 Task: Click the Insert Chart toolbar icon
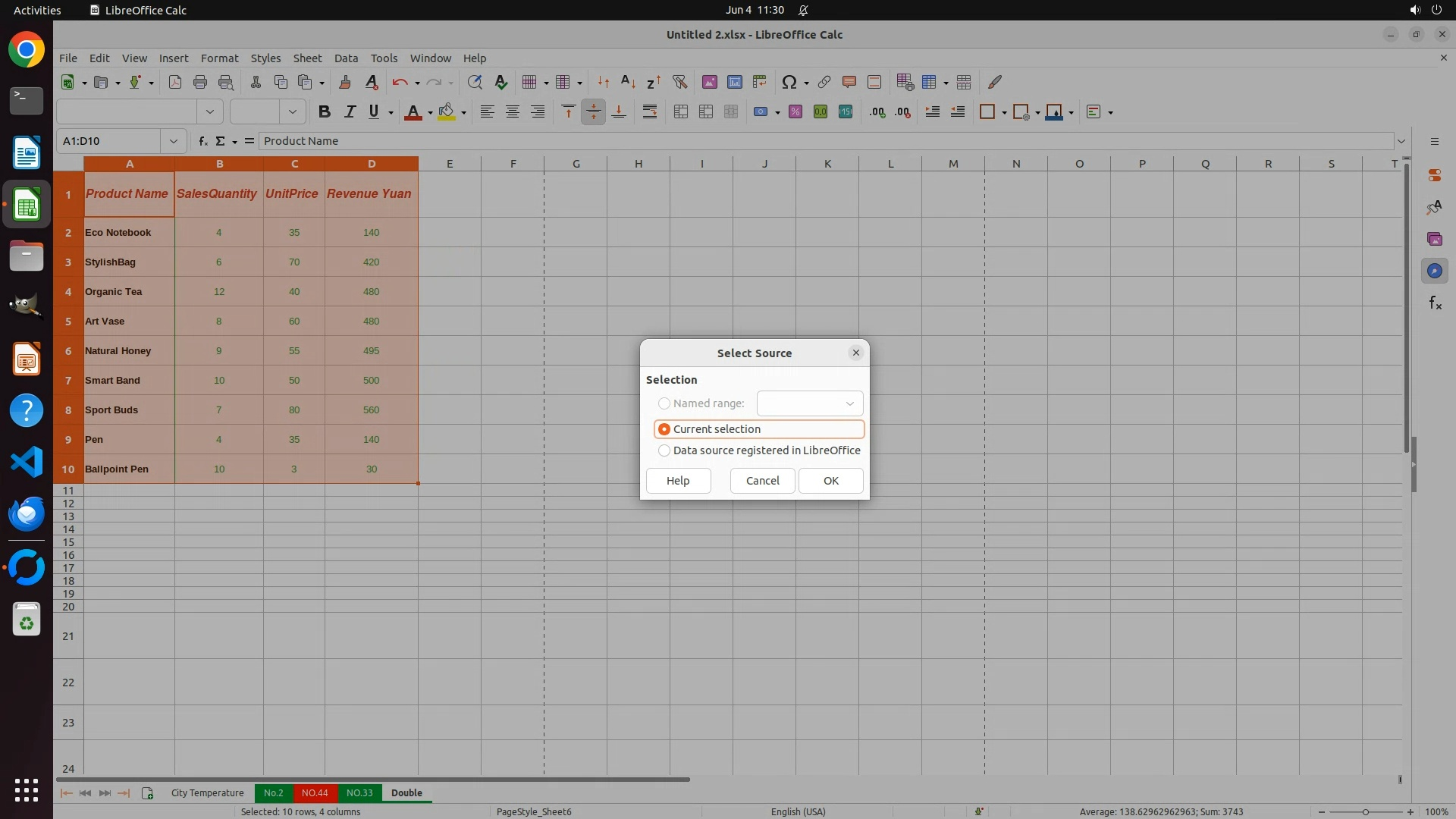click(734, 82)
